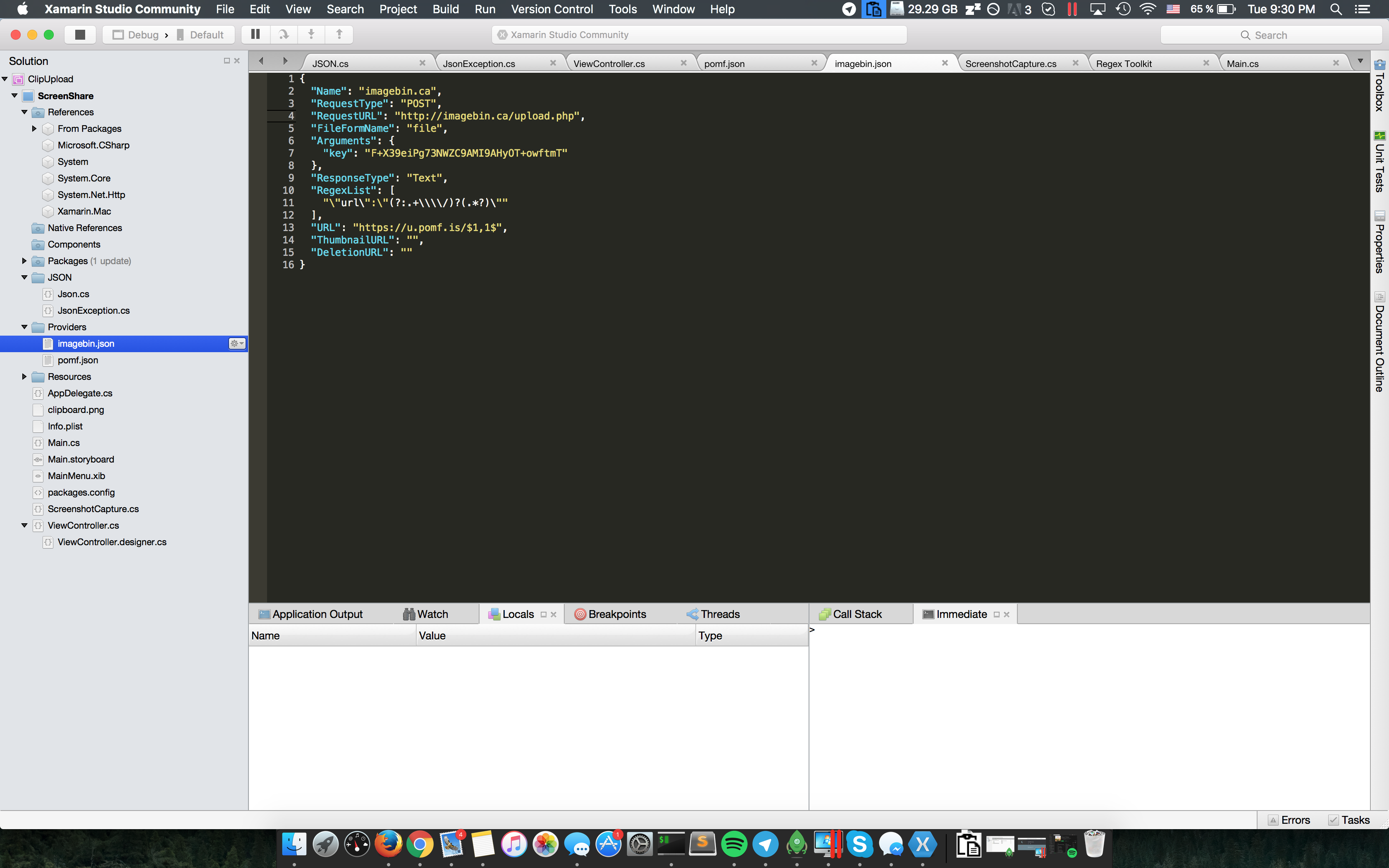Step over with the debug toolbar arrow
This screenshot has height=868, width=1389.
[x=284, y=34]
